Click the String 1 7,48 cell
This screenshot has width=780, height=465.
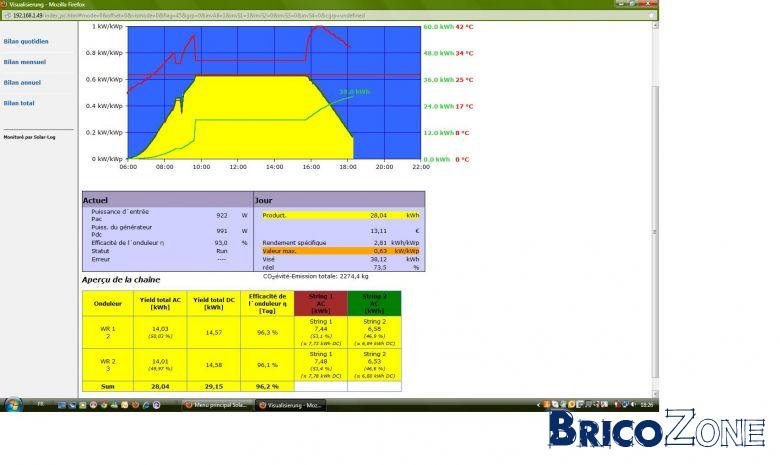[x=321, y=365]
